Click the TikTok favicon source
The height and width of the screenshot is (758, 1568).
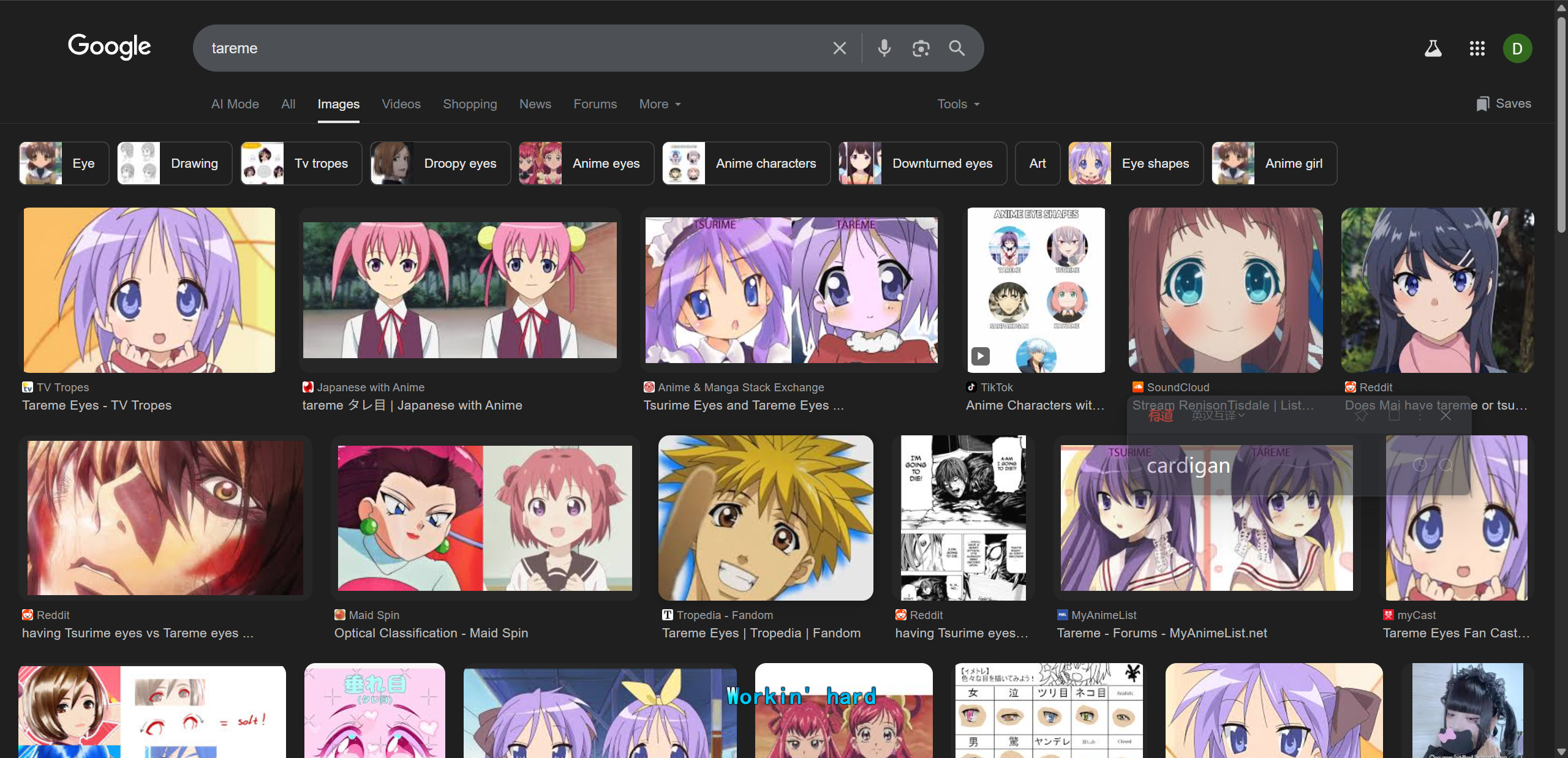point(971,387)
